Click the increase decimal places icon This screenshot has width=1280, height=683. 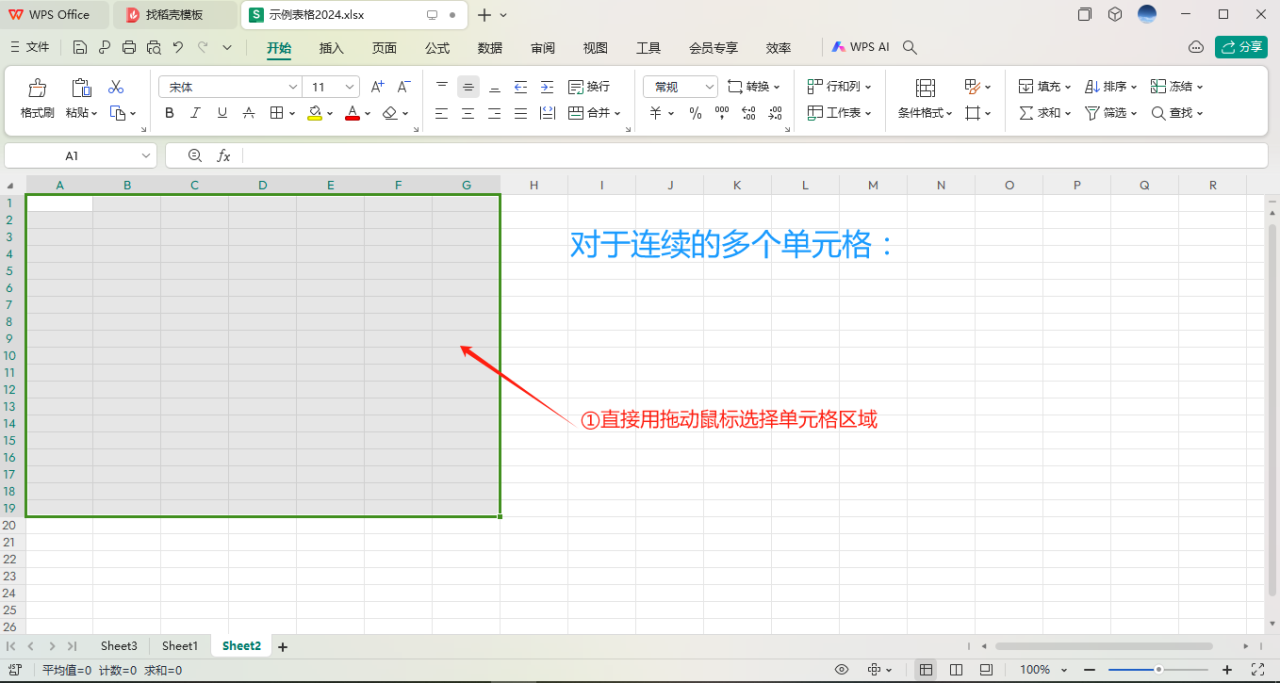(x=748, y=113)
